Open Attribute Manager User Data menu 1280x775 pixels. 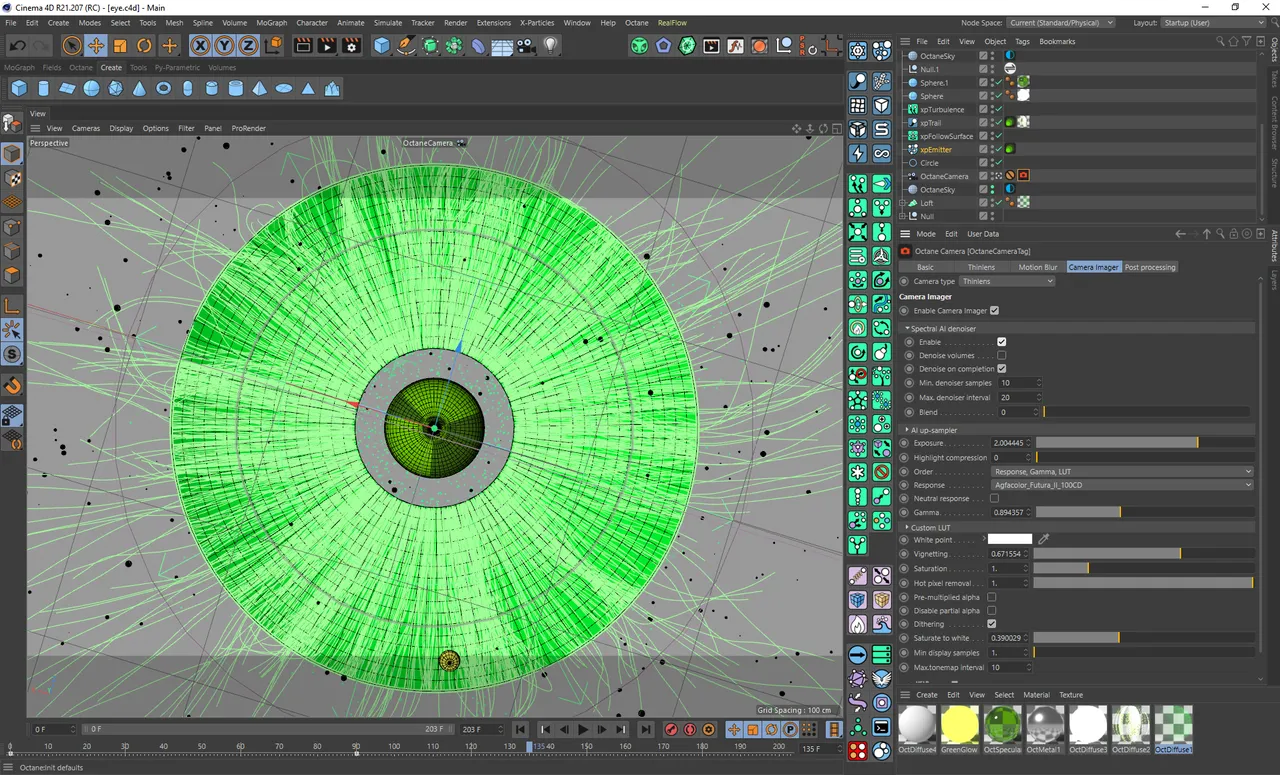[983, 234]
